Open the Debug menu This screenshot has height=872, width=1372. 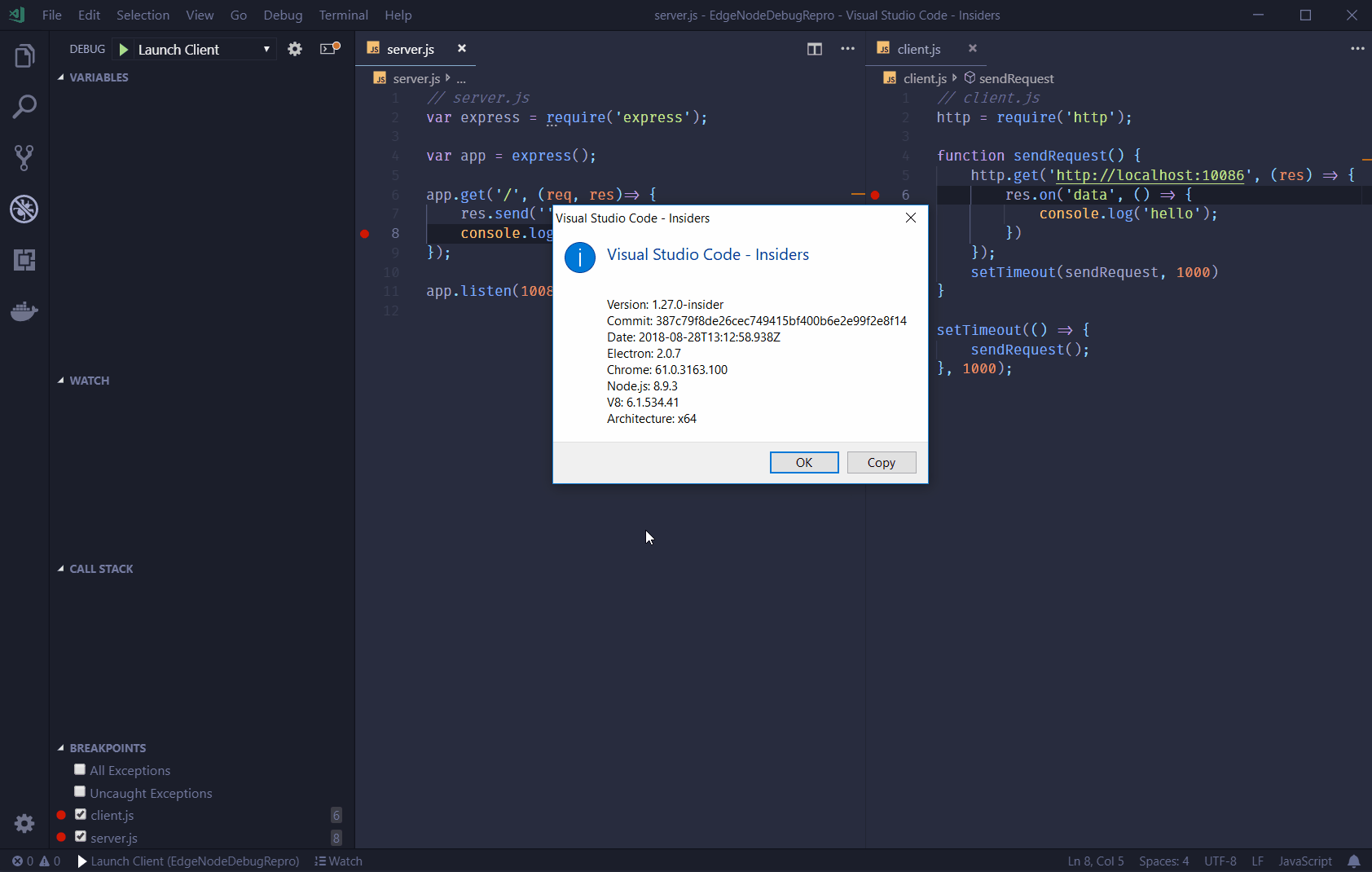(282, 15)
